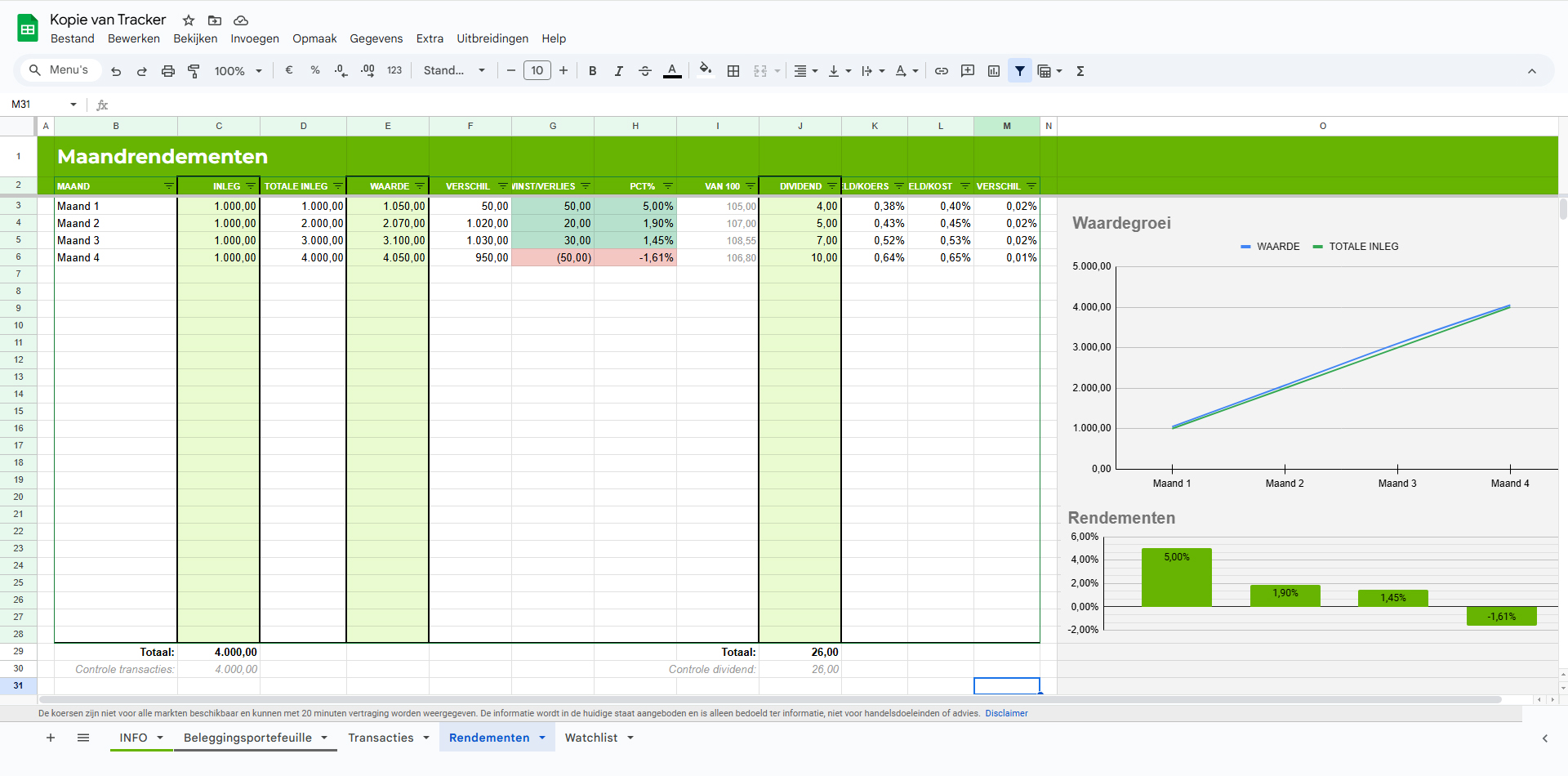This screenshot has height=776, width=1568.
Task: Decrease font size with minus
Action: coord(511,71)
